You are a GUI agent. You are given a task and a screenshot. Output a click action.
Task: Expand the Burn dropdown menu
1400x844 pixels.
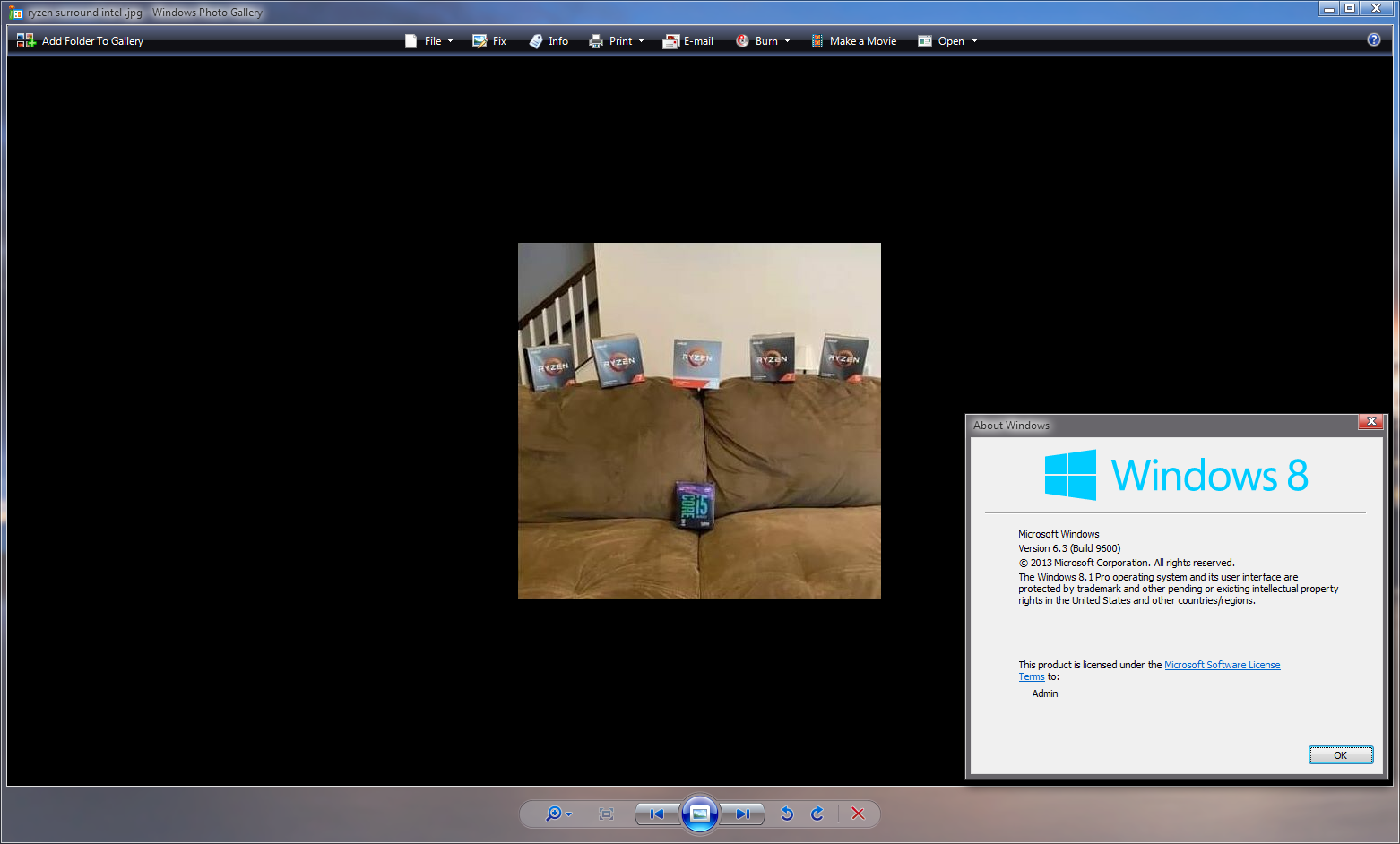pyautogui.click(x=763, y=41)
